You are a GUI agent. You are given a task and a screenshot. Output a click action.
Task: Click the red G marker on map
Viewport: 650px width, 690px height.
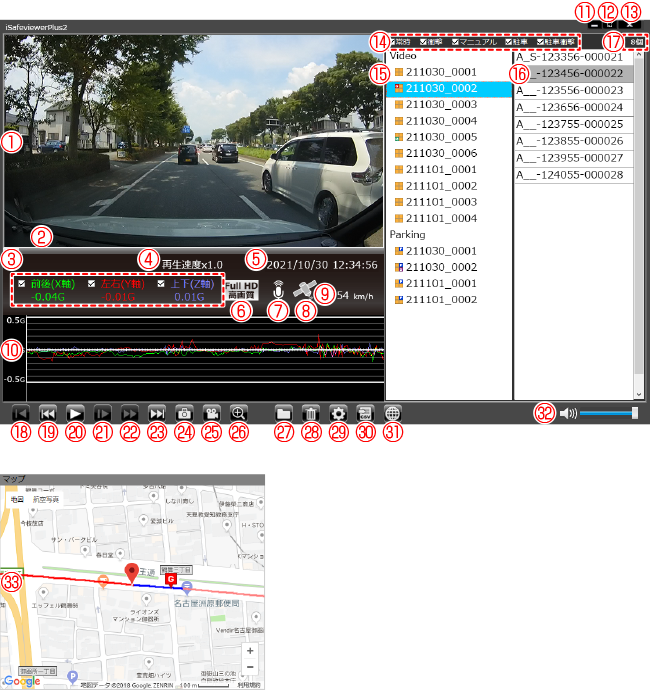pyautogui.click(x=171, y=580)
